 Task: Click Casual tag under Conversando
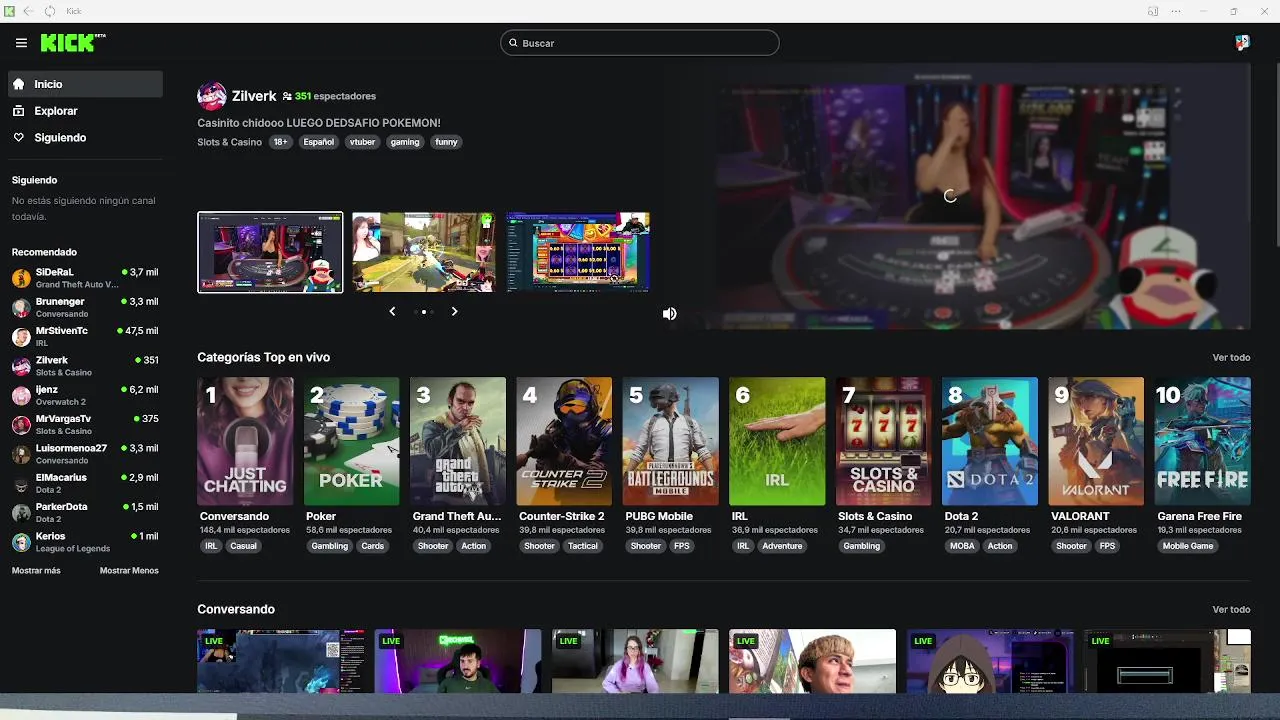tap(244, 546)
